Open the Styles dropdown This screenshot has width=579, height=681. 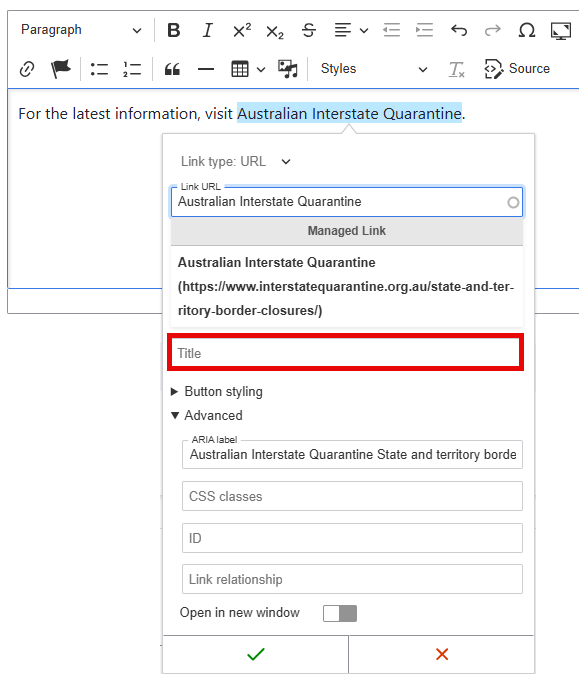coord(374,69)
